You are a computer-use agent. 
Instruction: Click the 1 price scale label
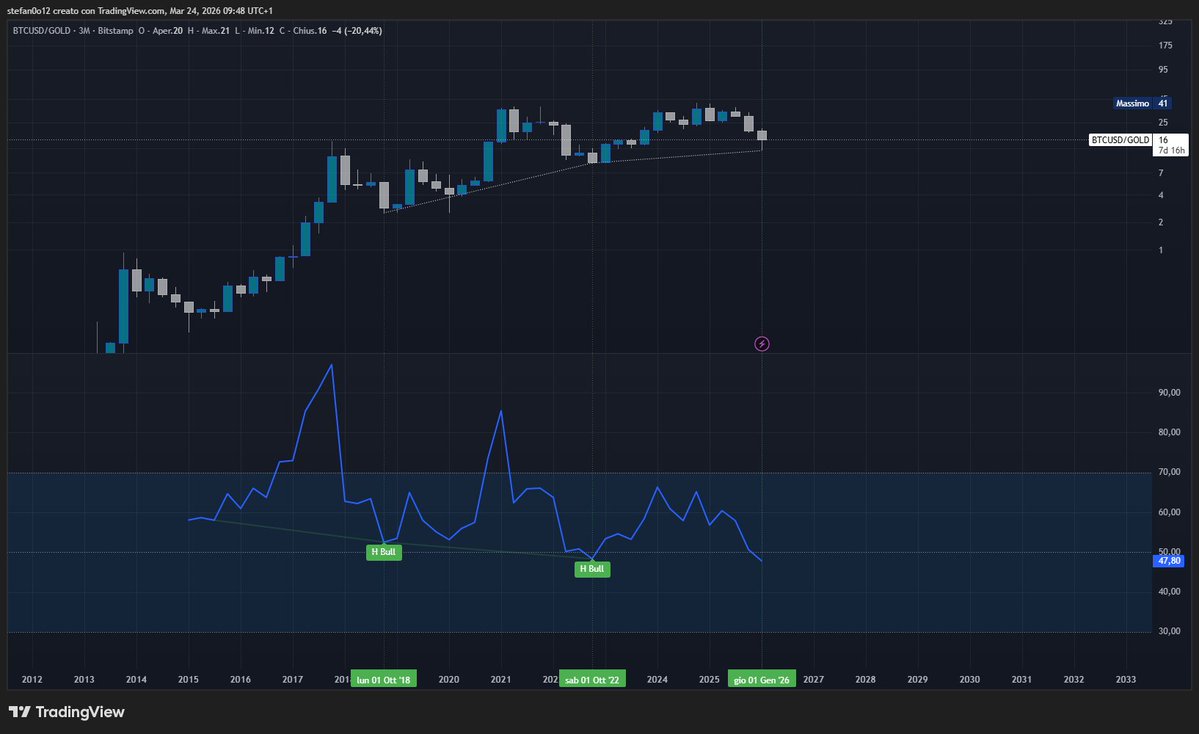(1161, 250)
